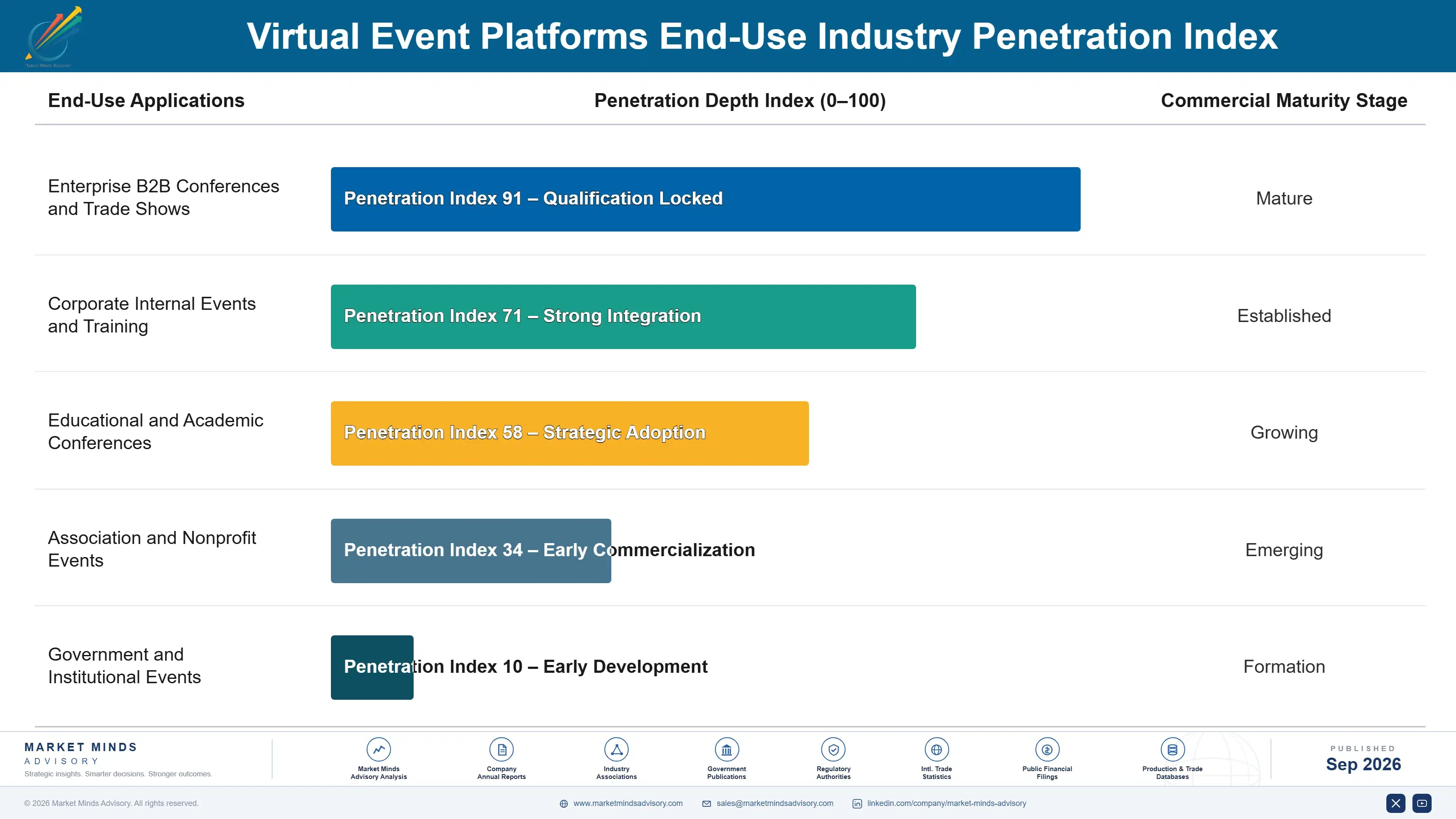Click the Company Annual Reports caption text

pos(501,773)
